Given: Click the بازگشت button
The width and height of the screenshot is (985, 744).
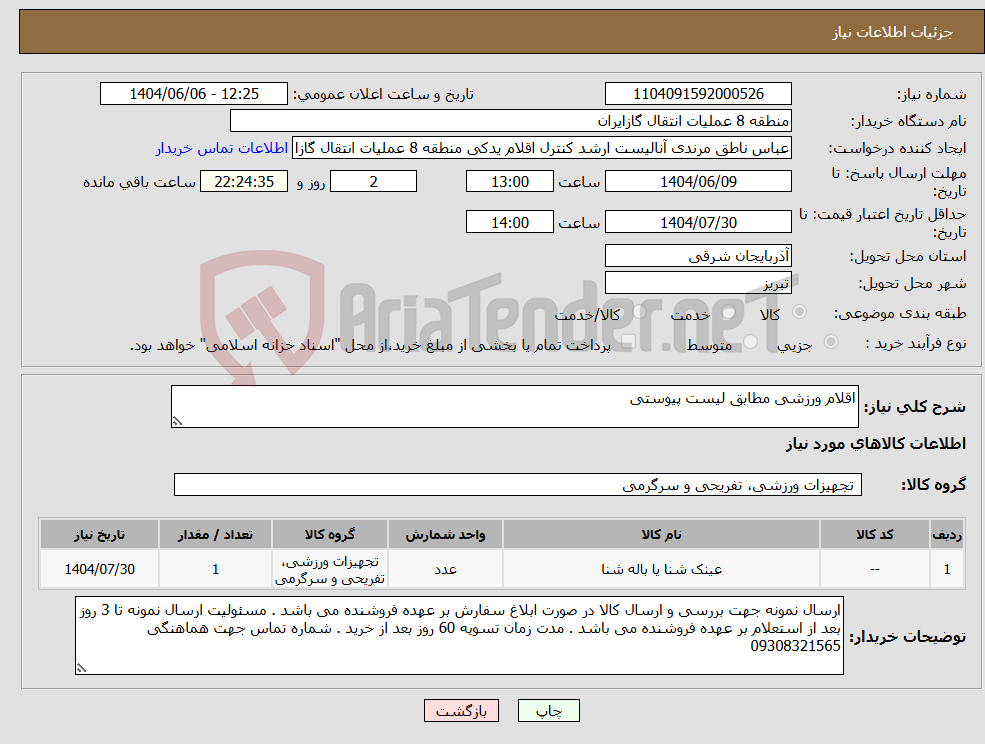Looking at the screenshot, I should [461, 710].
